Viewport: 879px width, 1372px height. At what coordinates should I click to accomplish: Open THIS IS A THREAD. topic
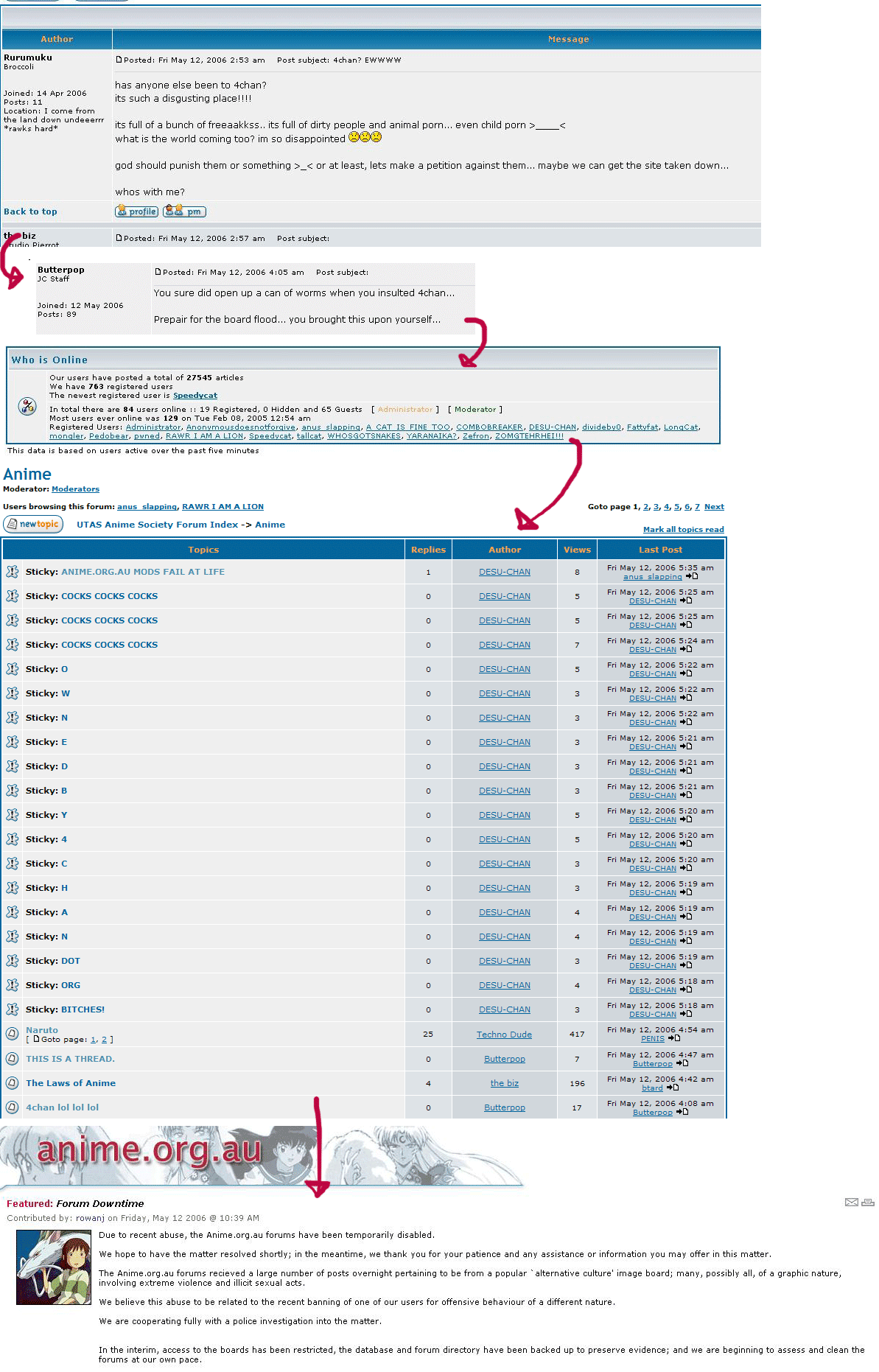click(71, 1059)
